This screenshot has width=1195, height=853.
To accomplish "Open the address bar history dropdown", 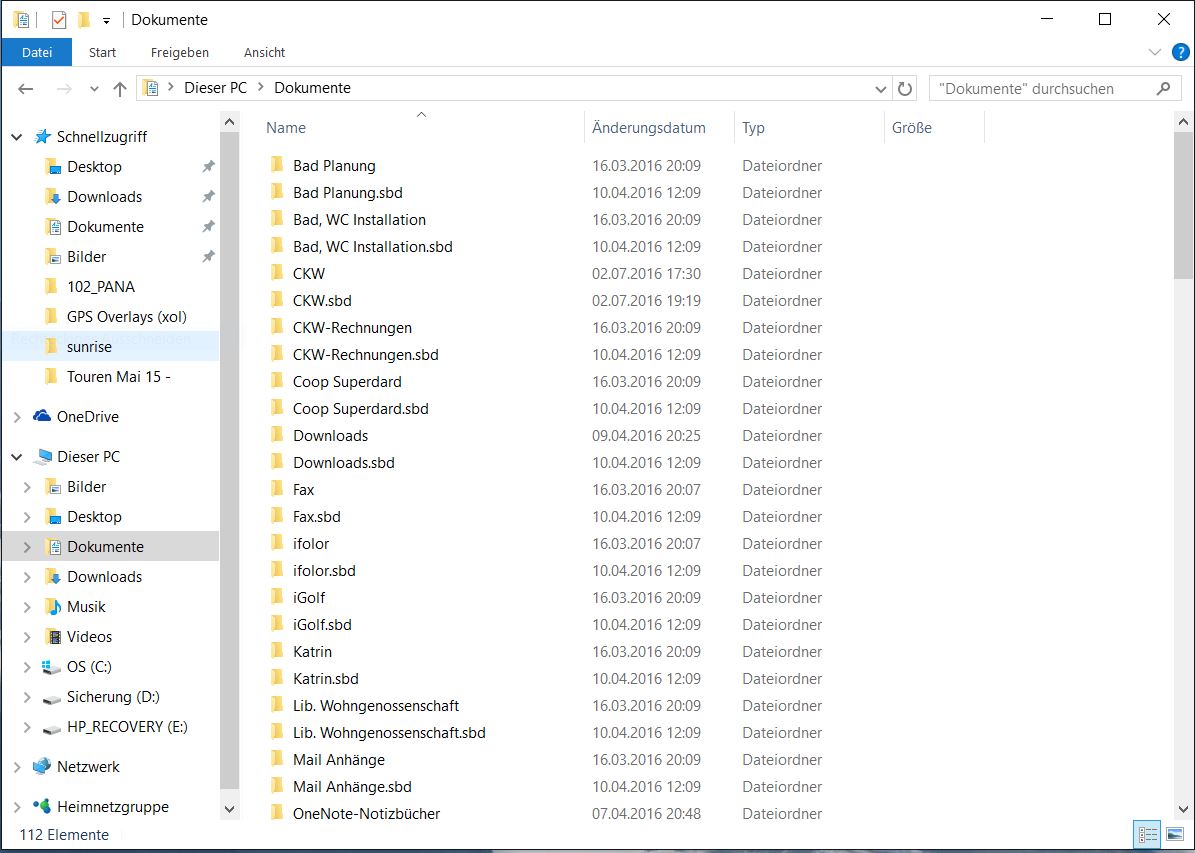I will click(x=881, y=88).
